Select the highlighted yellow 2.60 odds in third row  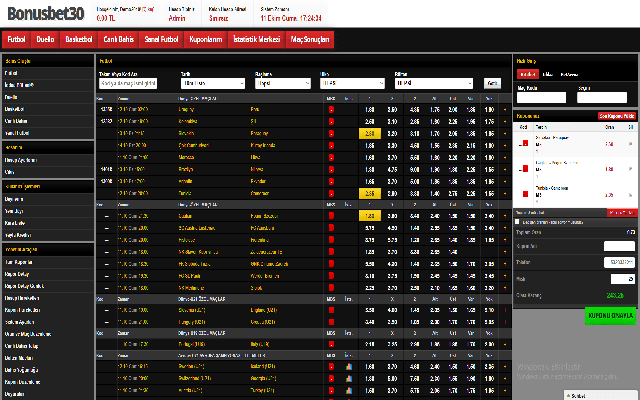[x=369, y=132]
